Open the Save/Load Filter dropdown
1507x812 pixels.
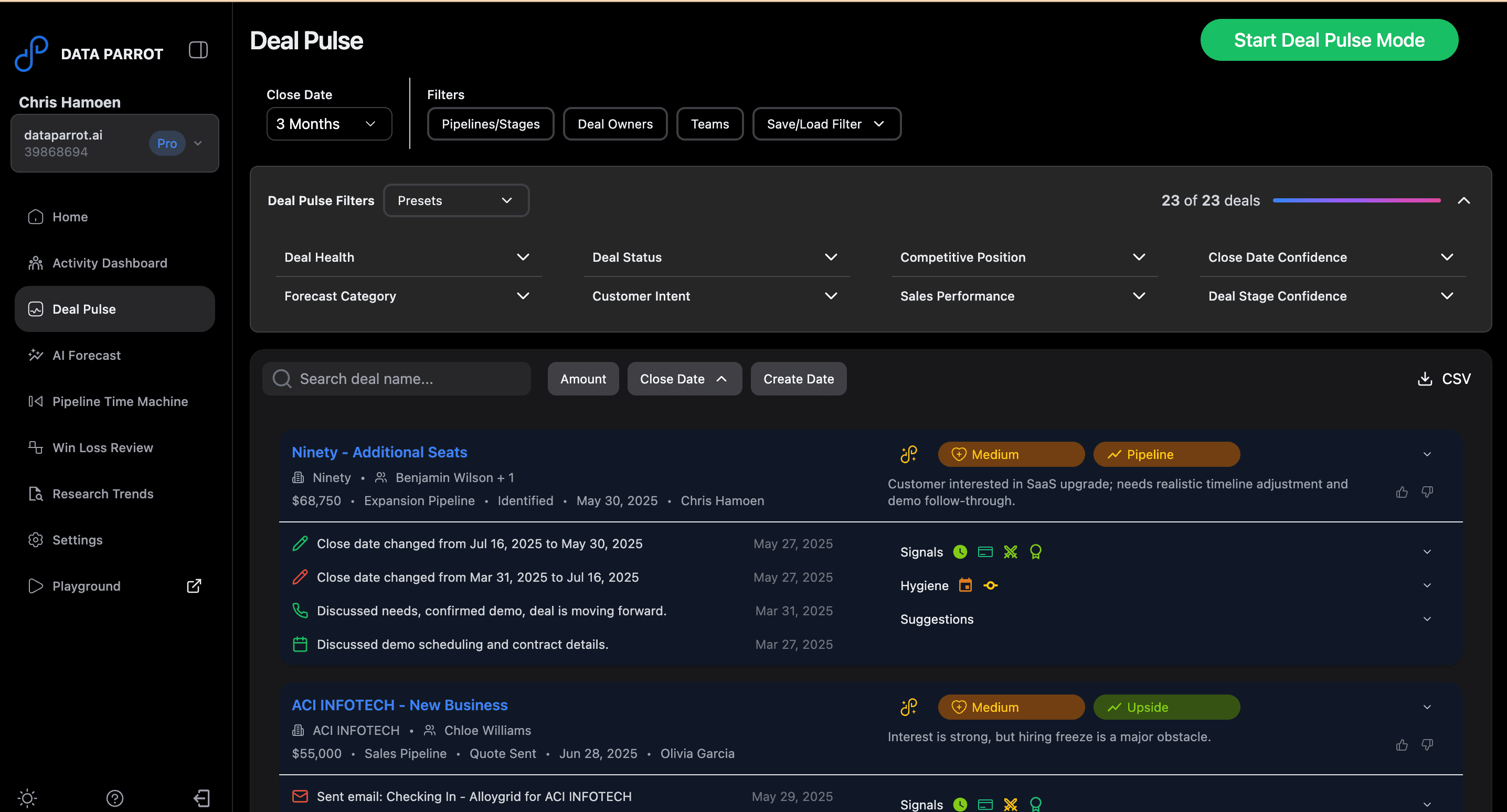826,123
